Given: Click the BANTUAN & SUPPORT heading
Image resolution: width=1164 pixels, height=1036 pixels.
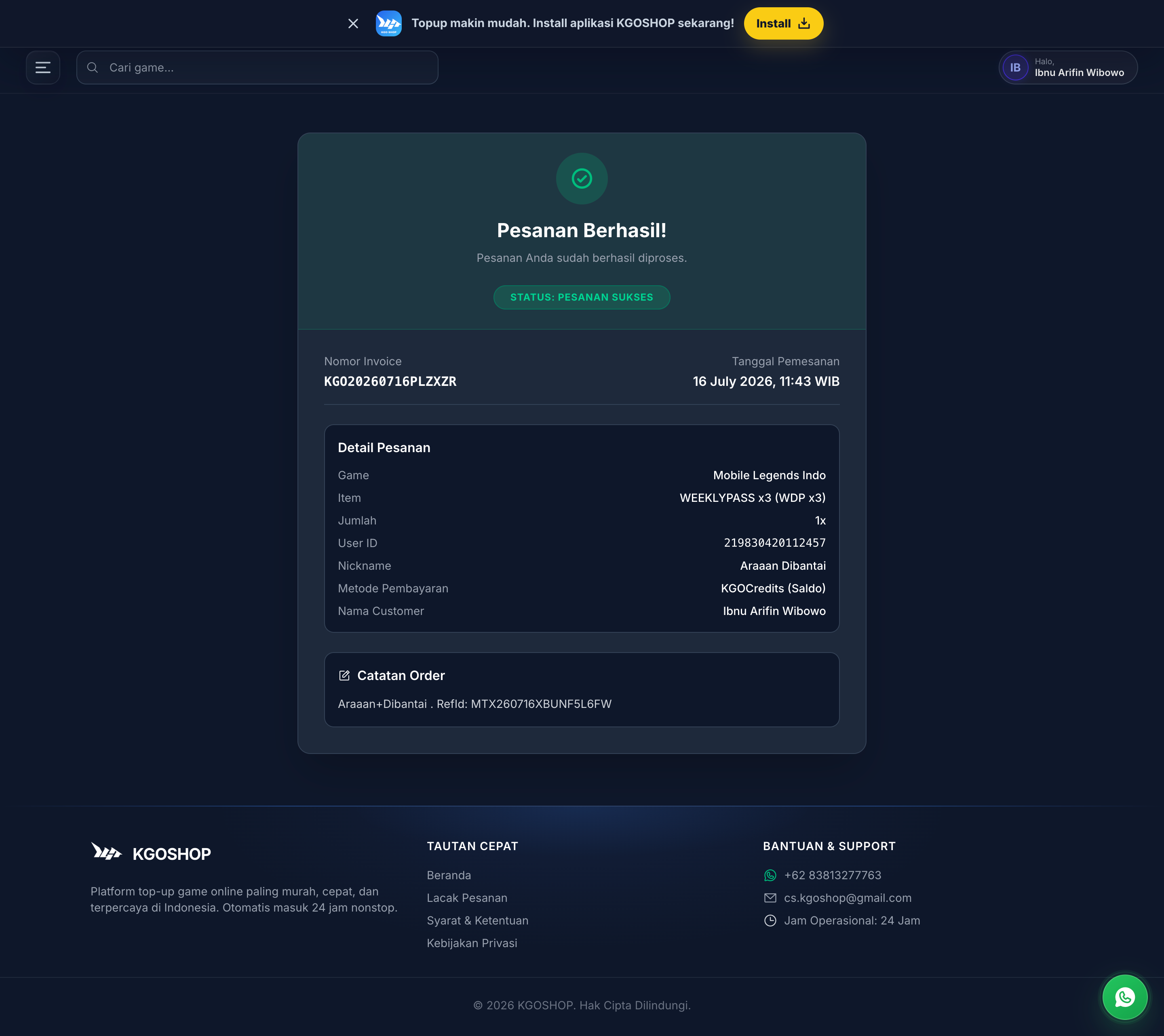Looking at the screenshot, I should [829, 846].
